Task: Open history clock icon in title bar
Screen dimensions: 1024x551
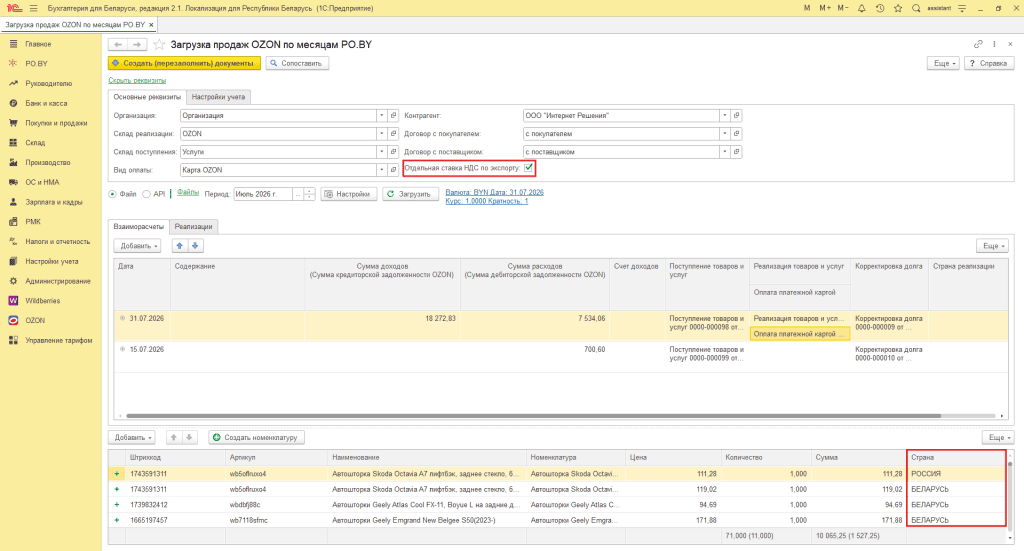Action: coord(880,8)
